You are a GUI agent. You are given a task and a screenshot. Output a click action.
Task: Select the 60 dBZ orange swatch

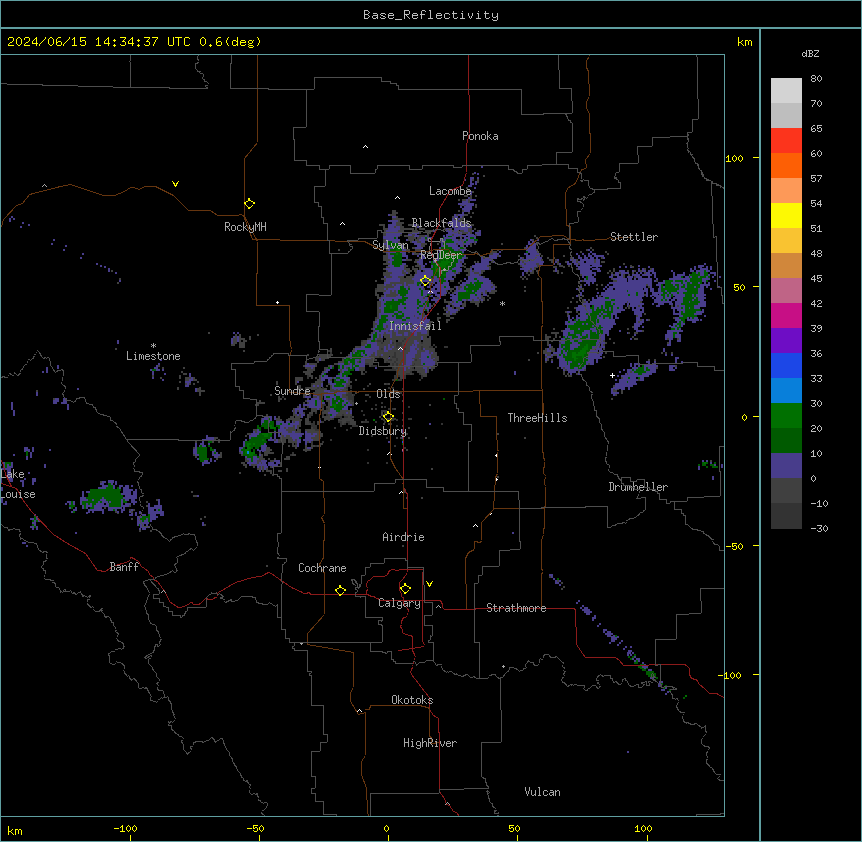click(786, 165)
